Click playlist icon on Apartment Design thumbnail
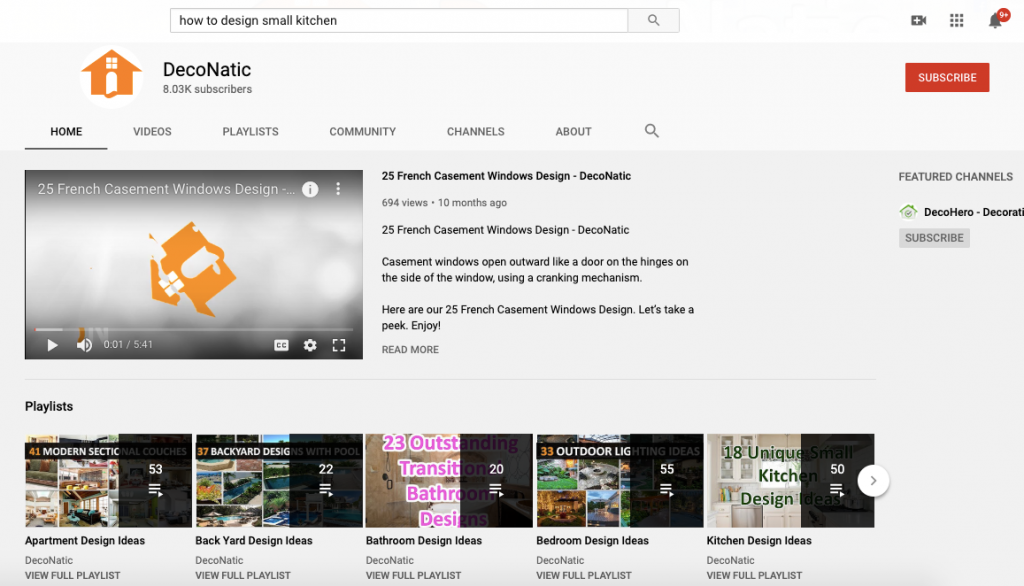Viewport: 1024px width, 586px height. [155, 490]
